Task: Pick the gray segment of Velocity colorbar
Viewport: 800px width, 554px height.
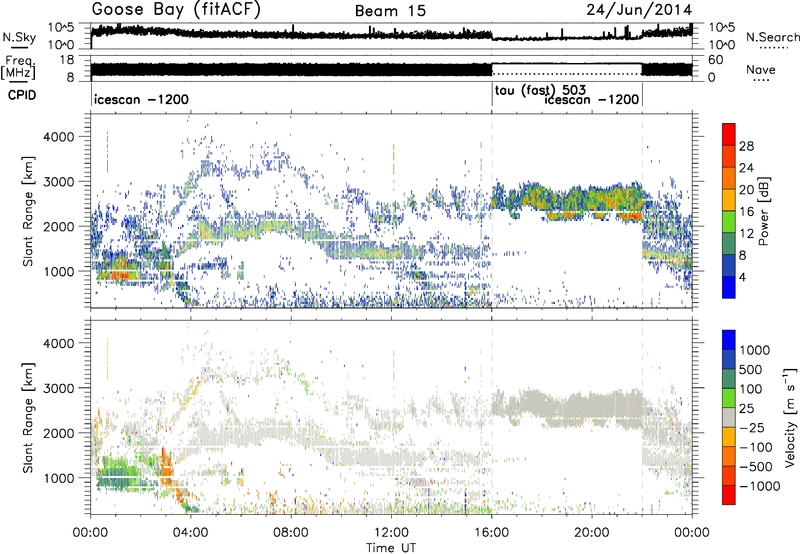Action: click(729, 418)
